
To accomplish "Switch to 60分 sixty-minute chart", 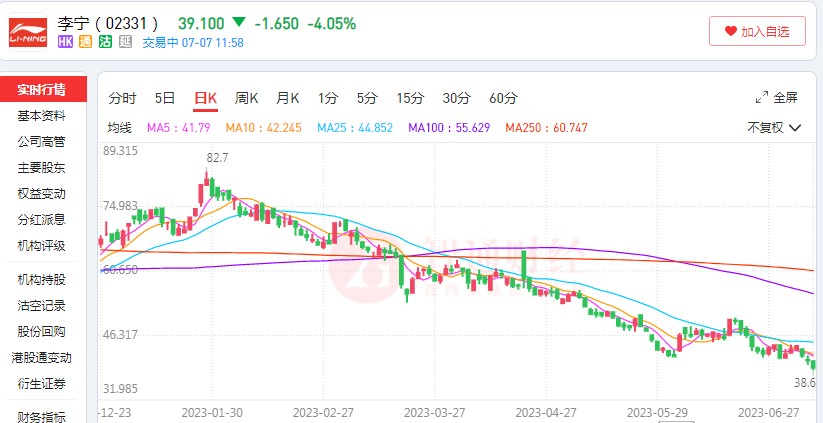I will point(503,98).
